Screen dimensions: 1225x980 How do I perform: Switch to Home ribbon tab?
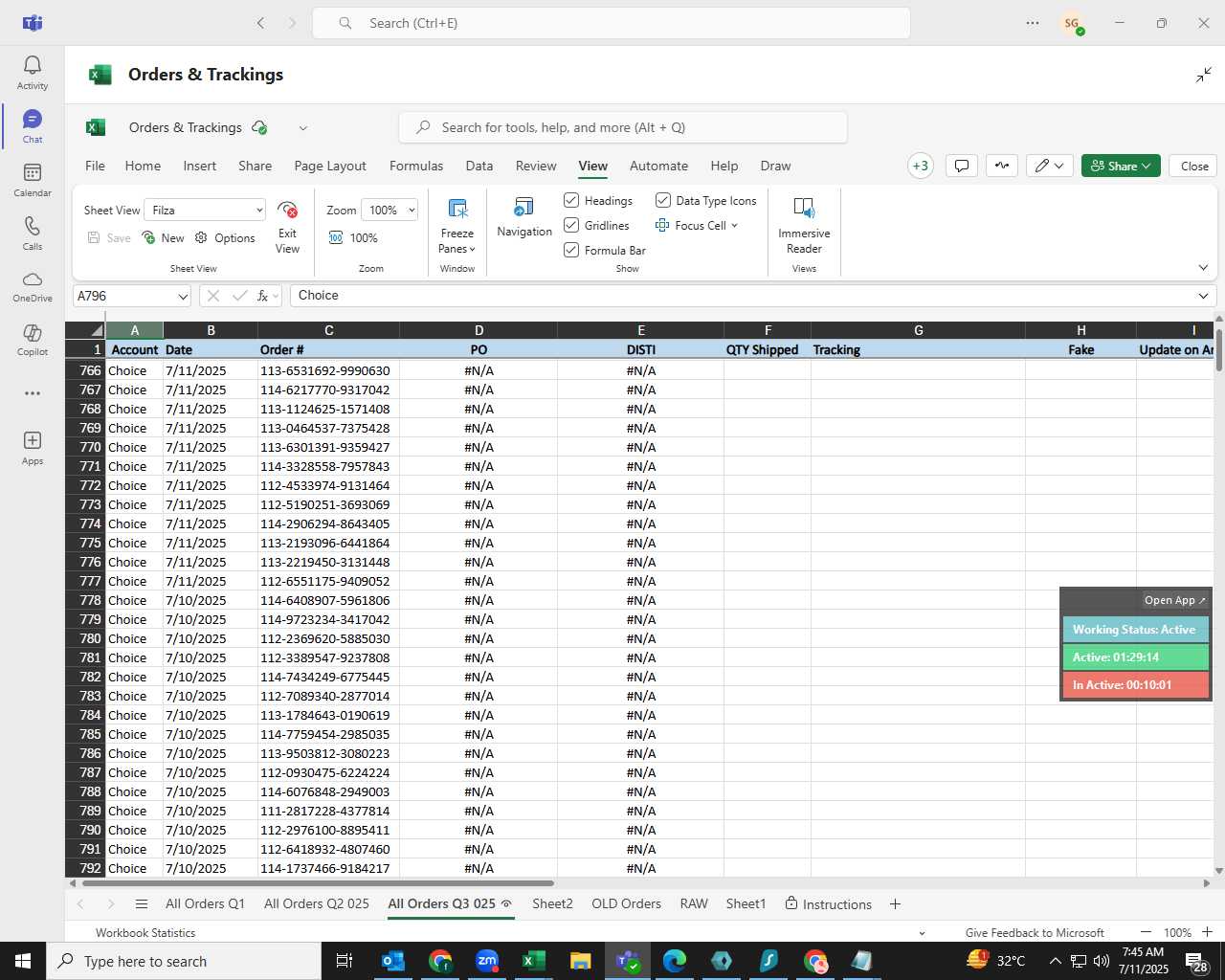[x=143, y=166]
